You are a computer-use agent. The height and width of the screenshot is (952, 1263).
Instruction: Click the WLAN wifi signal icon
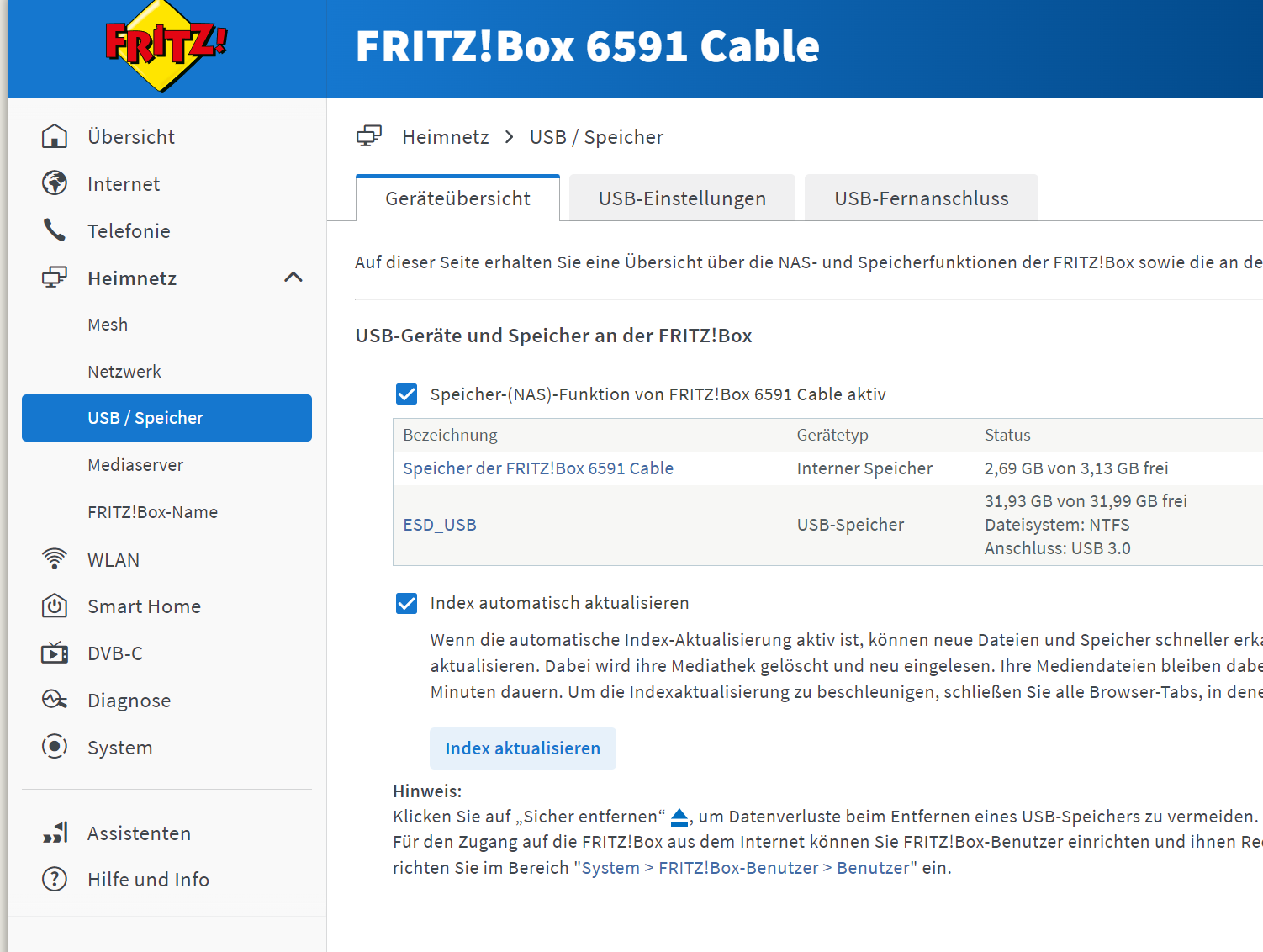click(x=55, y=559)
